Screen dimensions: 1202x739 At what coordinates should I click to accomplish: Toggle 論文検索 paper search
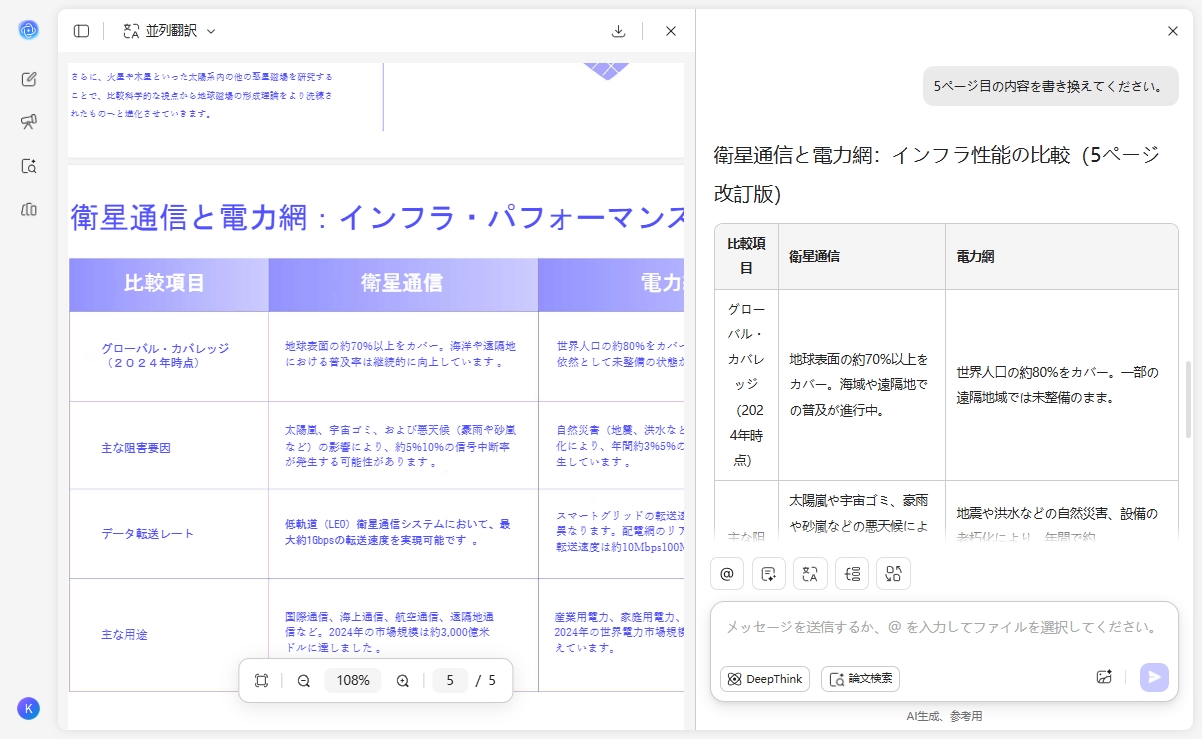coord(860,679)
